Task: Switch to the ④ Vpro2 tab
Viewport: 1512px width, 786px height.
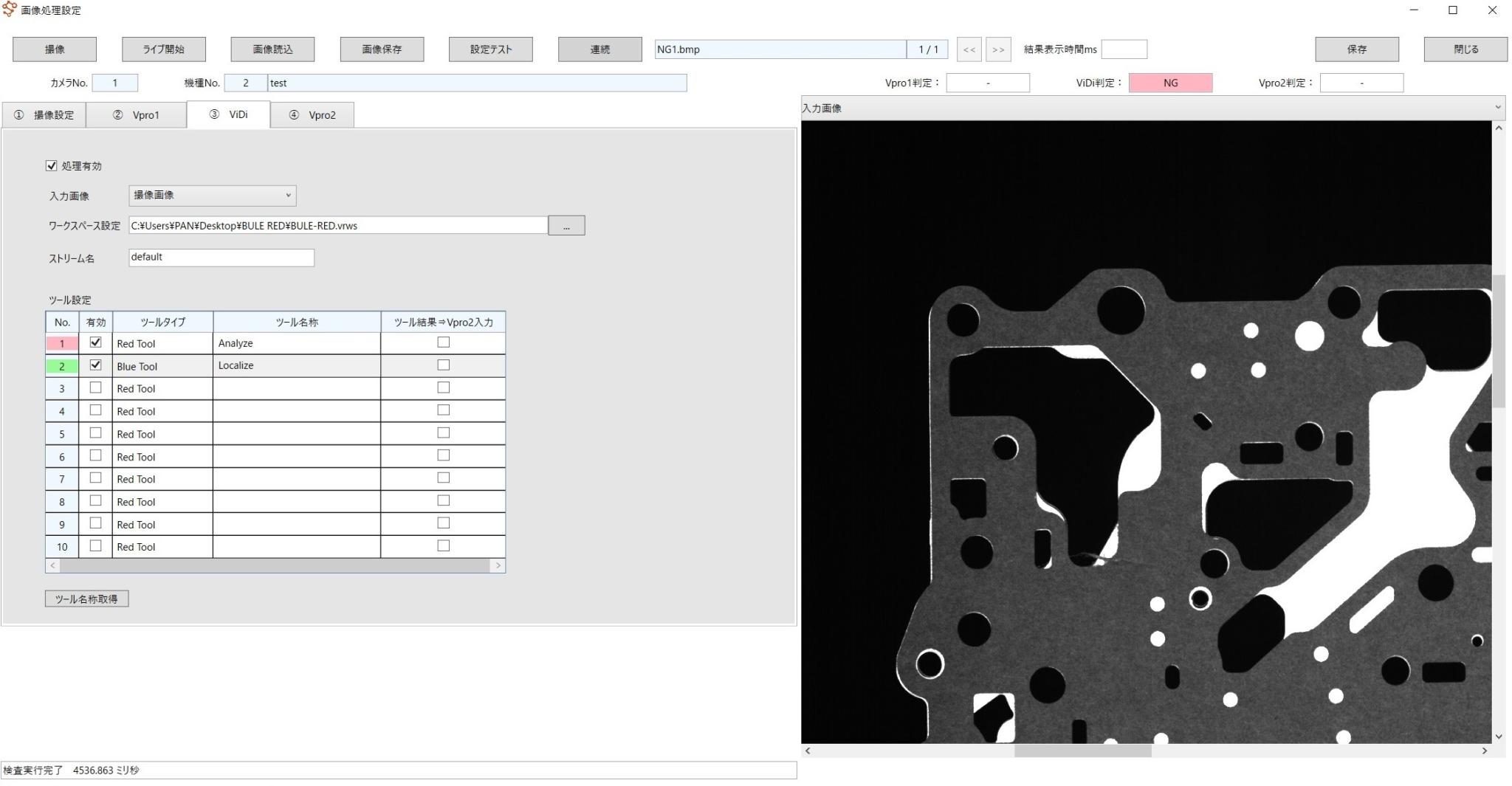Action: click(x=312, y=114)
